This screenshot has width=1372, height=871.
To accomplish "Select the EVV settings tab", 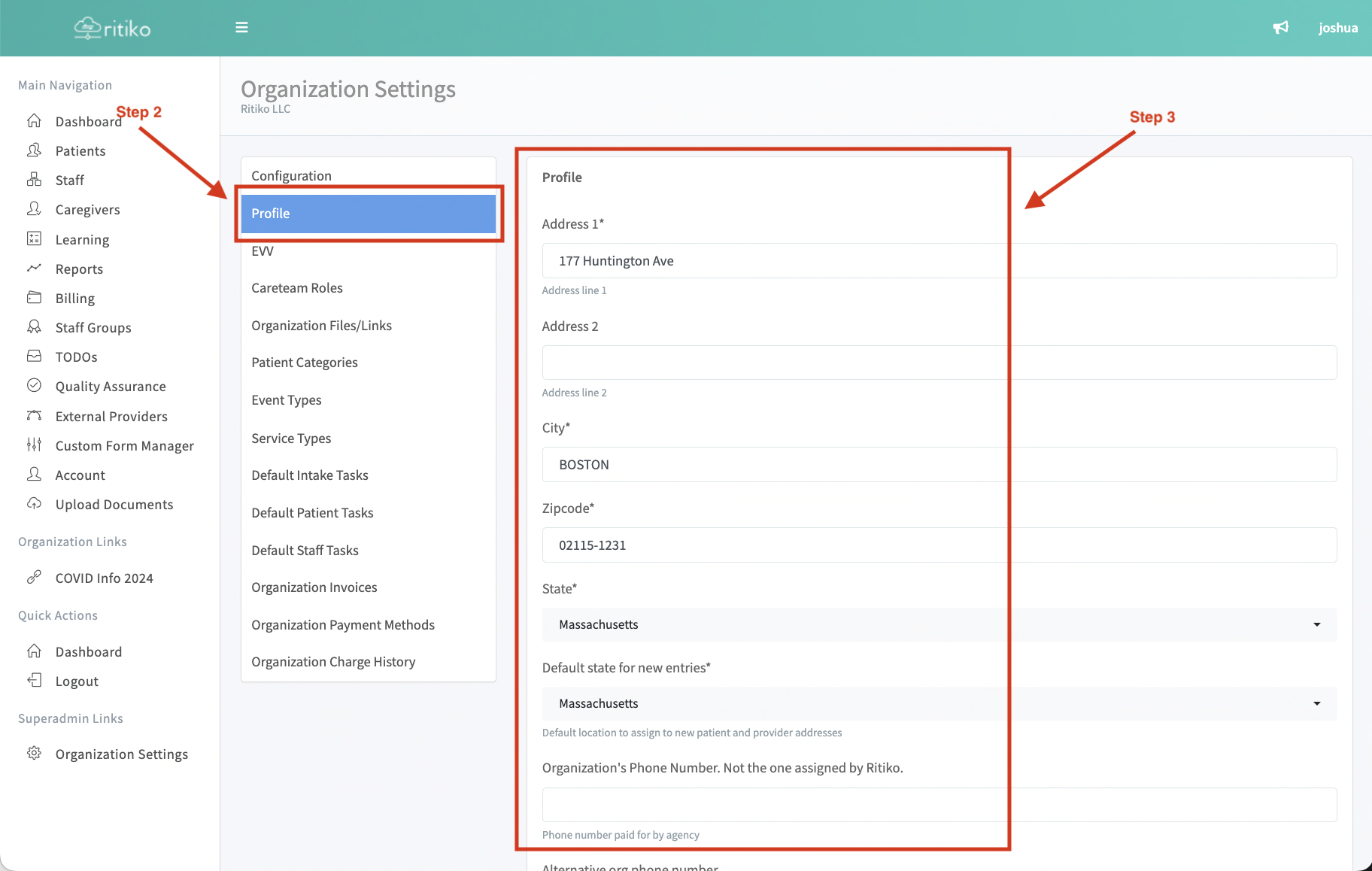I will click(263, 251).
